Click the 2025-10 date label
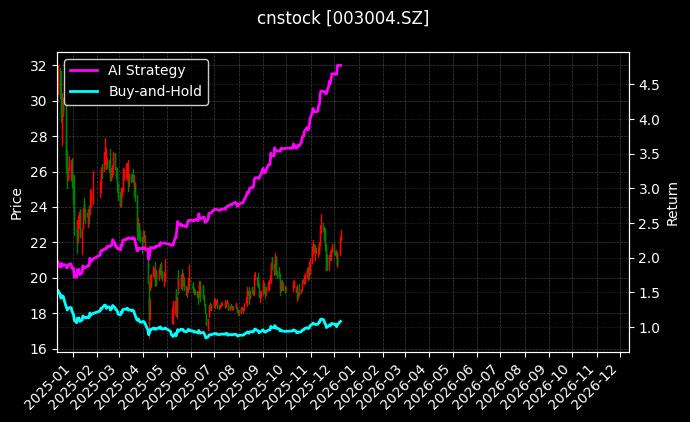Screen dimensions: 690x422 click(261, 387)
